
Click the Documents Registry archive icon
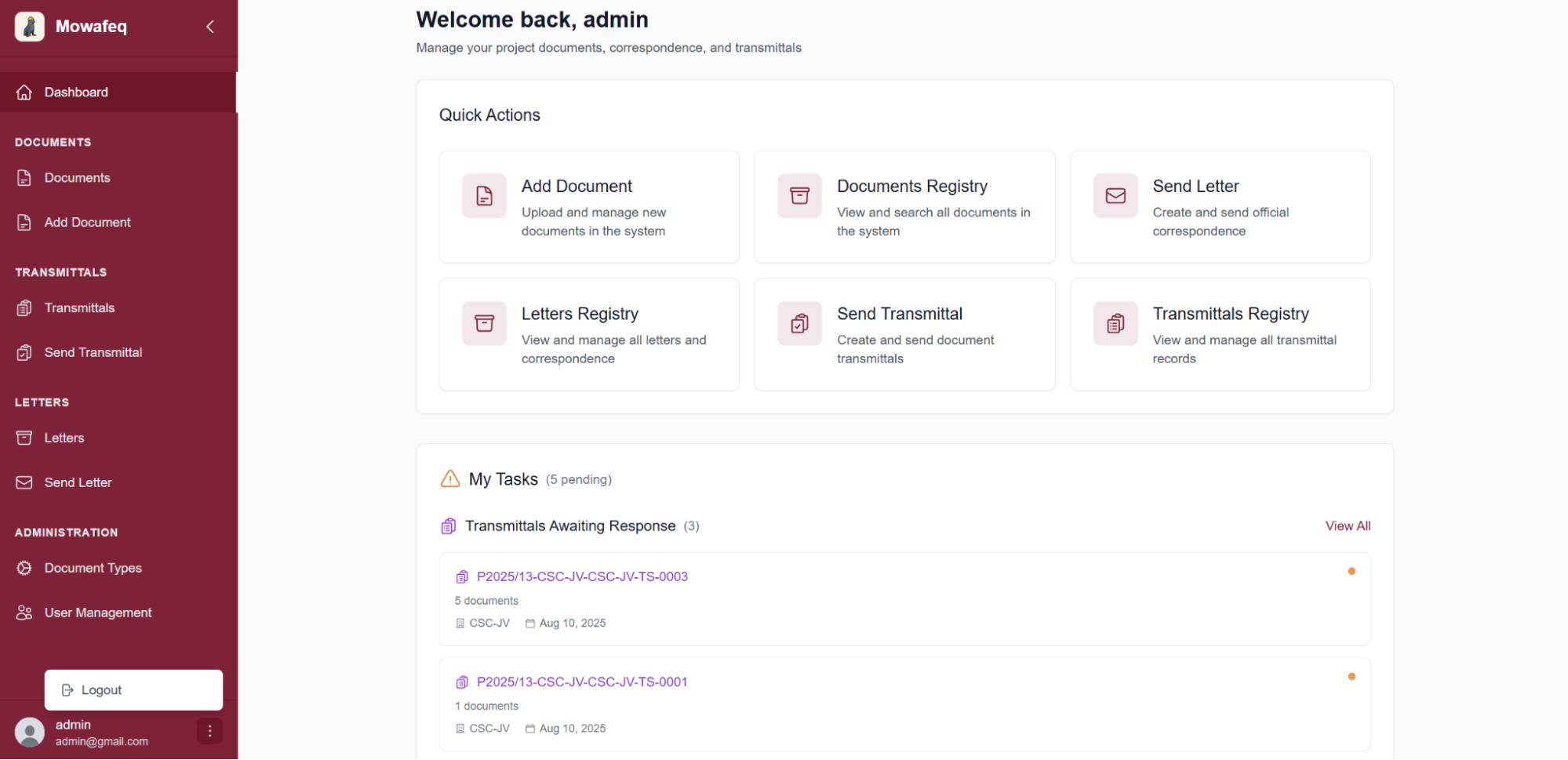(x=799, y=196)
